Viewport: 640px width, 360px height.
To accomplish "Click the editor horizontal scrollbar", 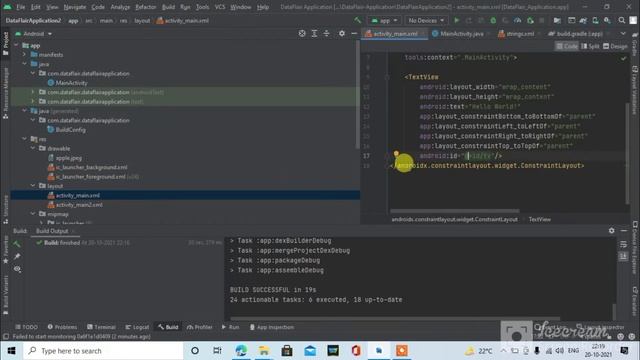I will point(455,211).
